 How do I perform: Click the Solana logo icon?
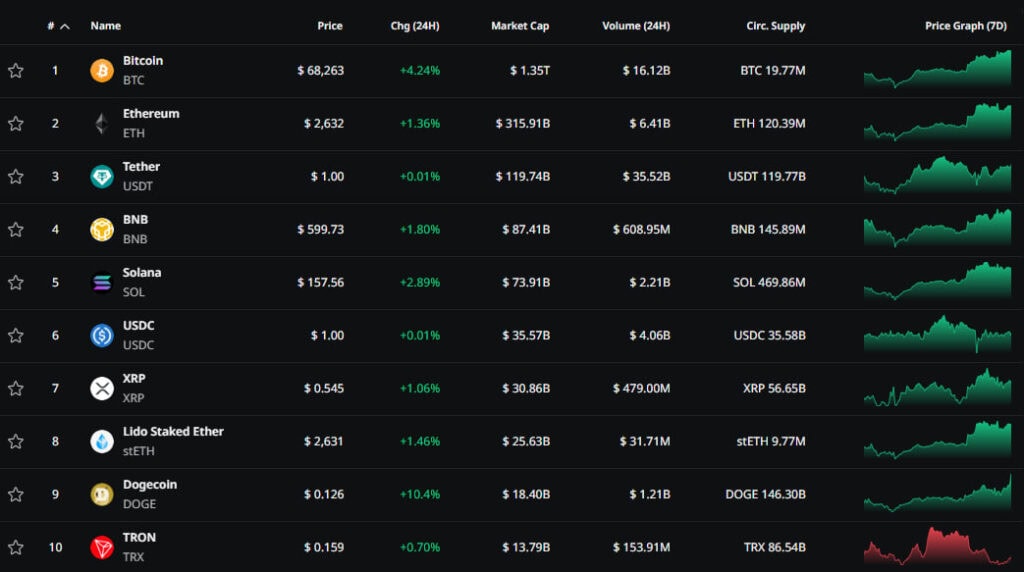point(102,283)
